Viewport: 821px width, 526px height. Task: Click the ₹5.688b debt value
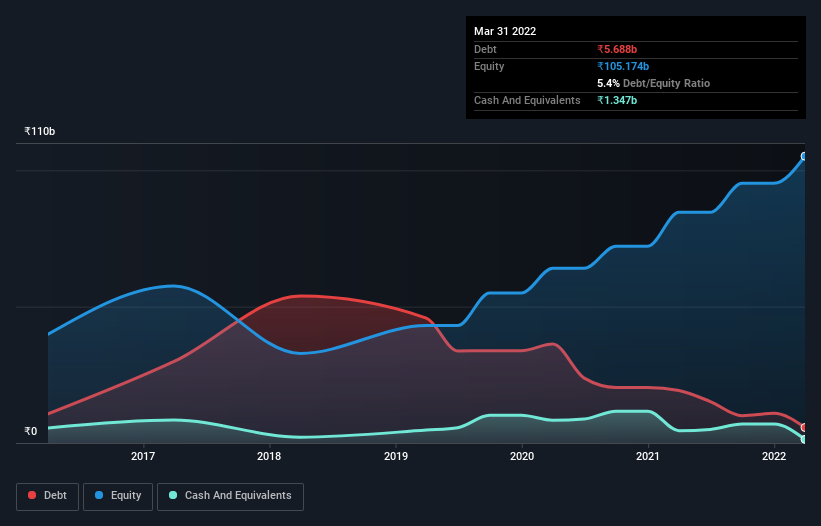click(617, 49)
